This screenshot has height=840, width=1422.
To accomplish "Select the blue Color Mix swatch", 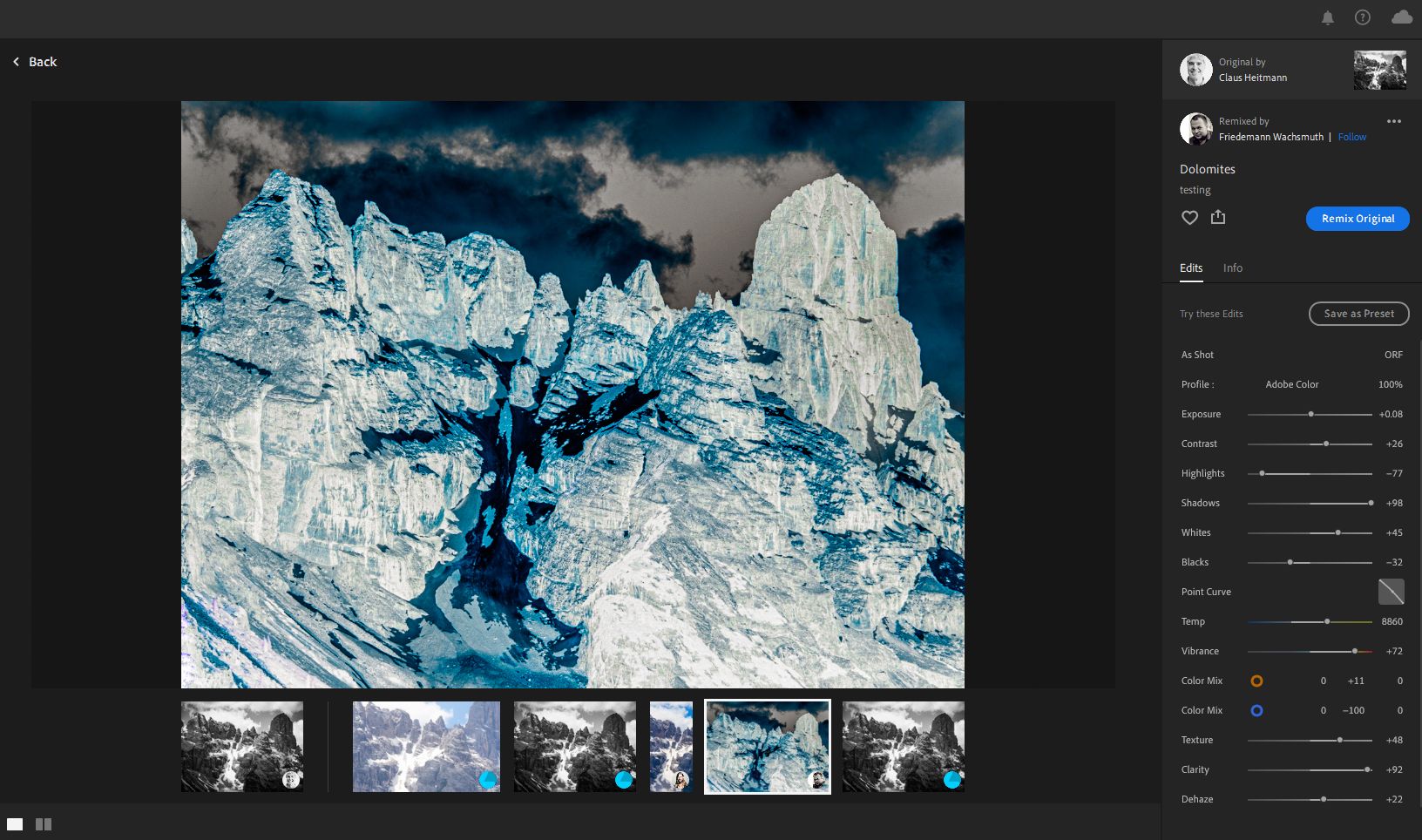I will [x=1256, y=710].
